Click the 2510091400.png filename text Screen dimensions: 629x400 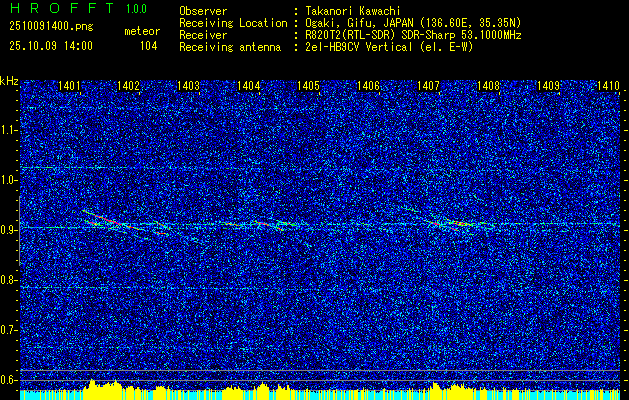pos(51,27)
